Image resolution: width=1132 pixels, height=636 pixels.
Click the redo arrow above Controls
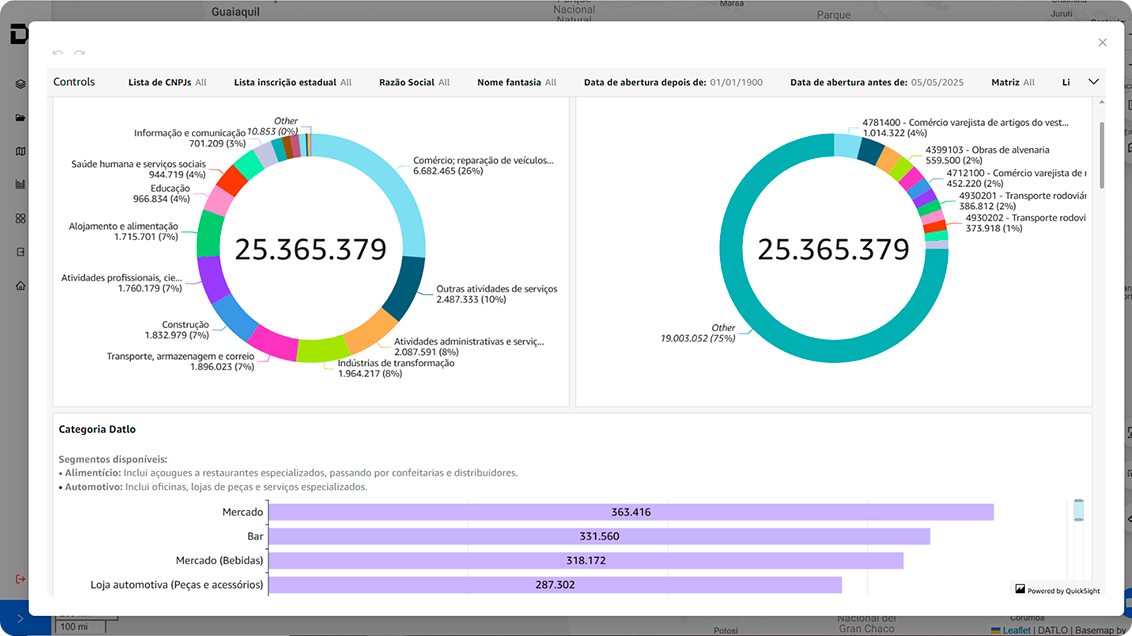[79, 53]
